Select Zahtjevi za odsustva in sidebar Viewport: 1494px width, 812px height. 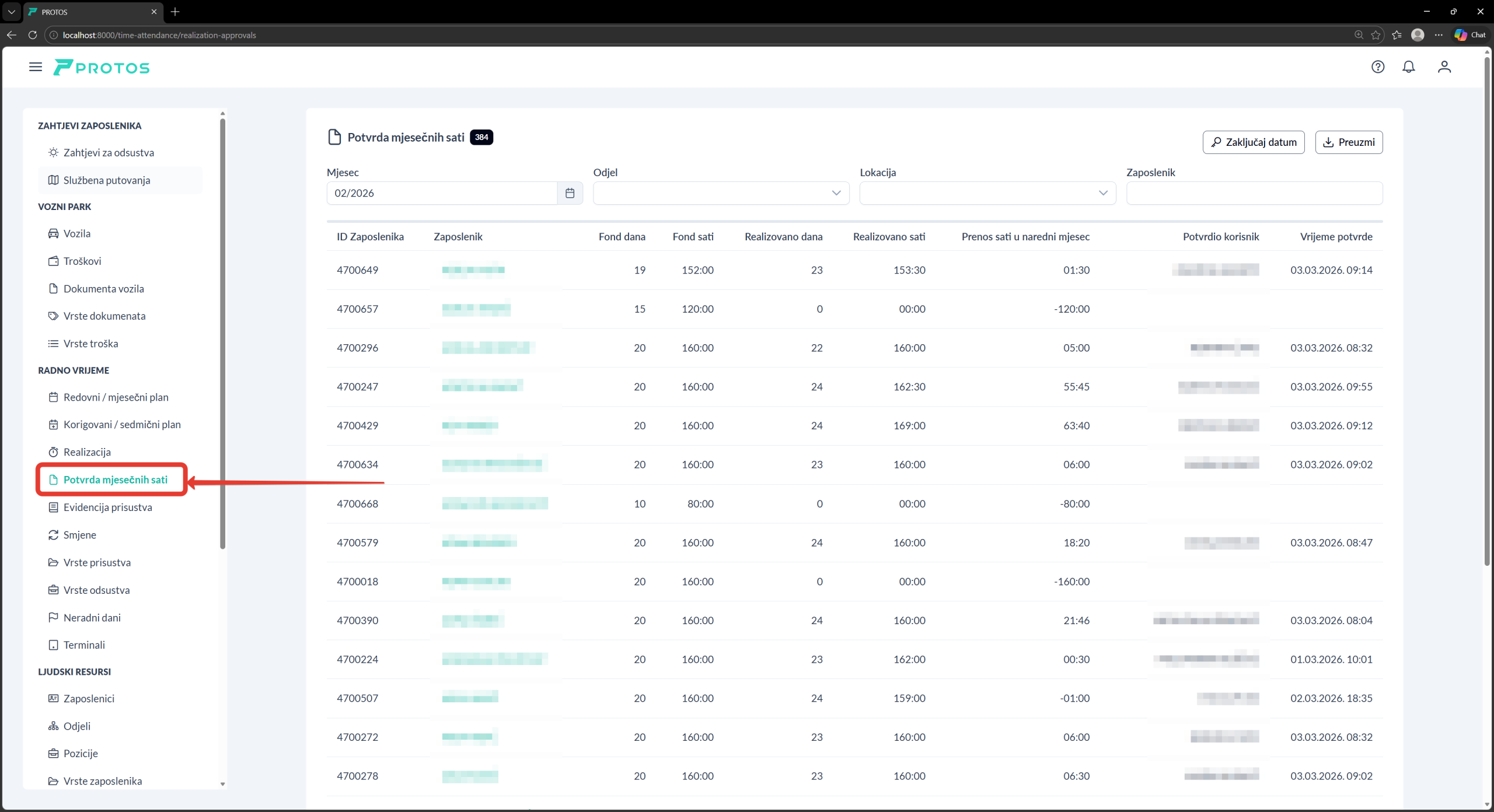point(109,153)
